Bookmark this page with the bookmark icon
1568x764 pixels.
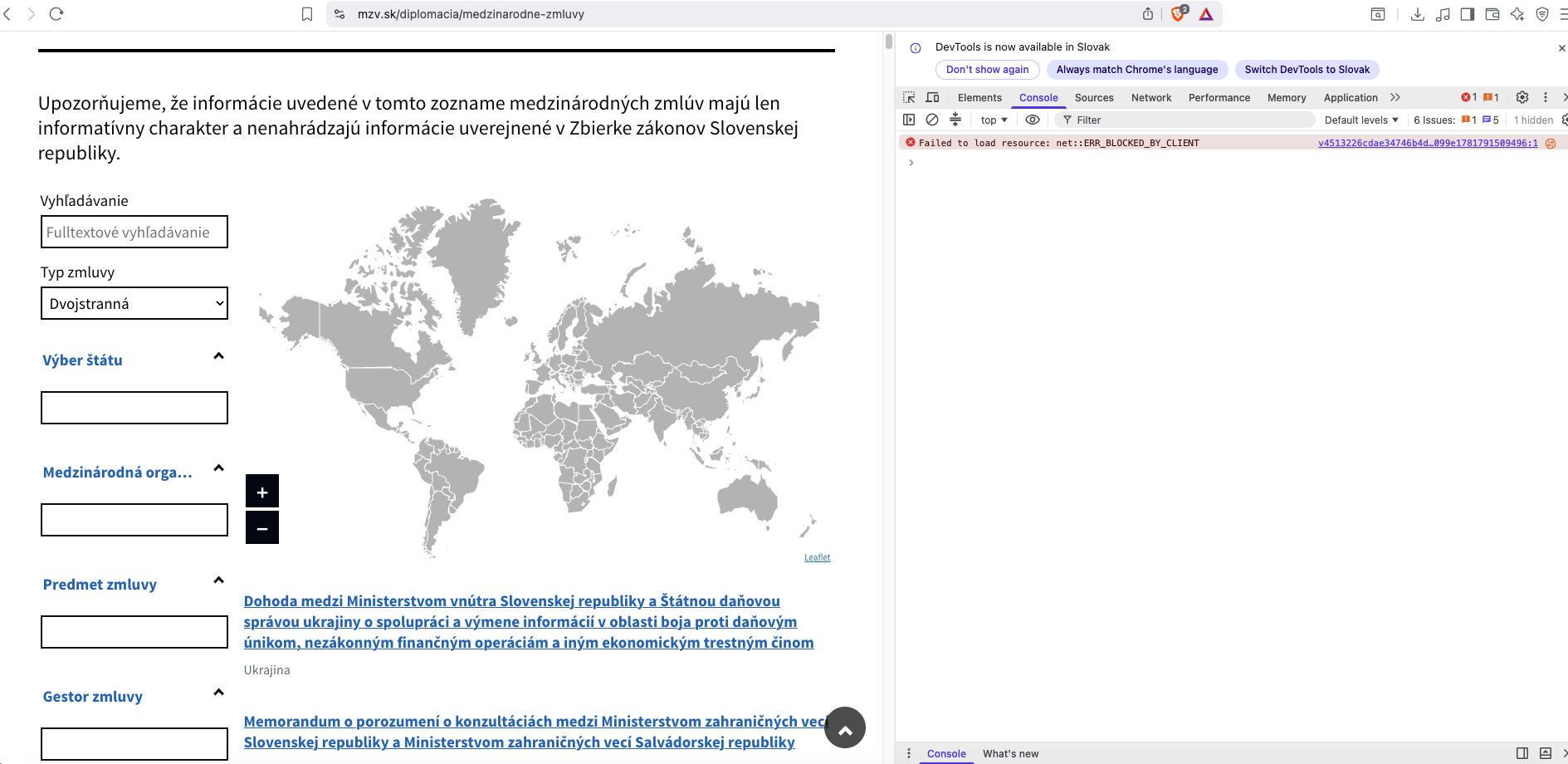coord(307,14)
